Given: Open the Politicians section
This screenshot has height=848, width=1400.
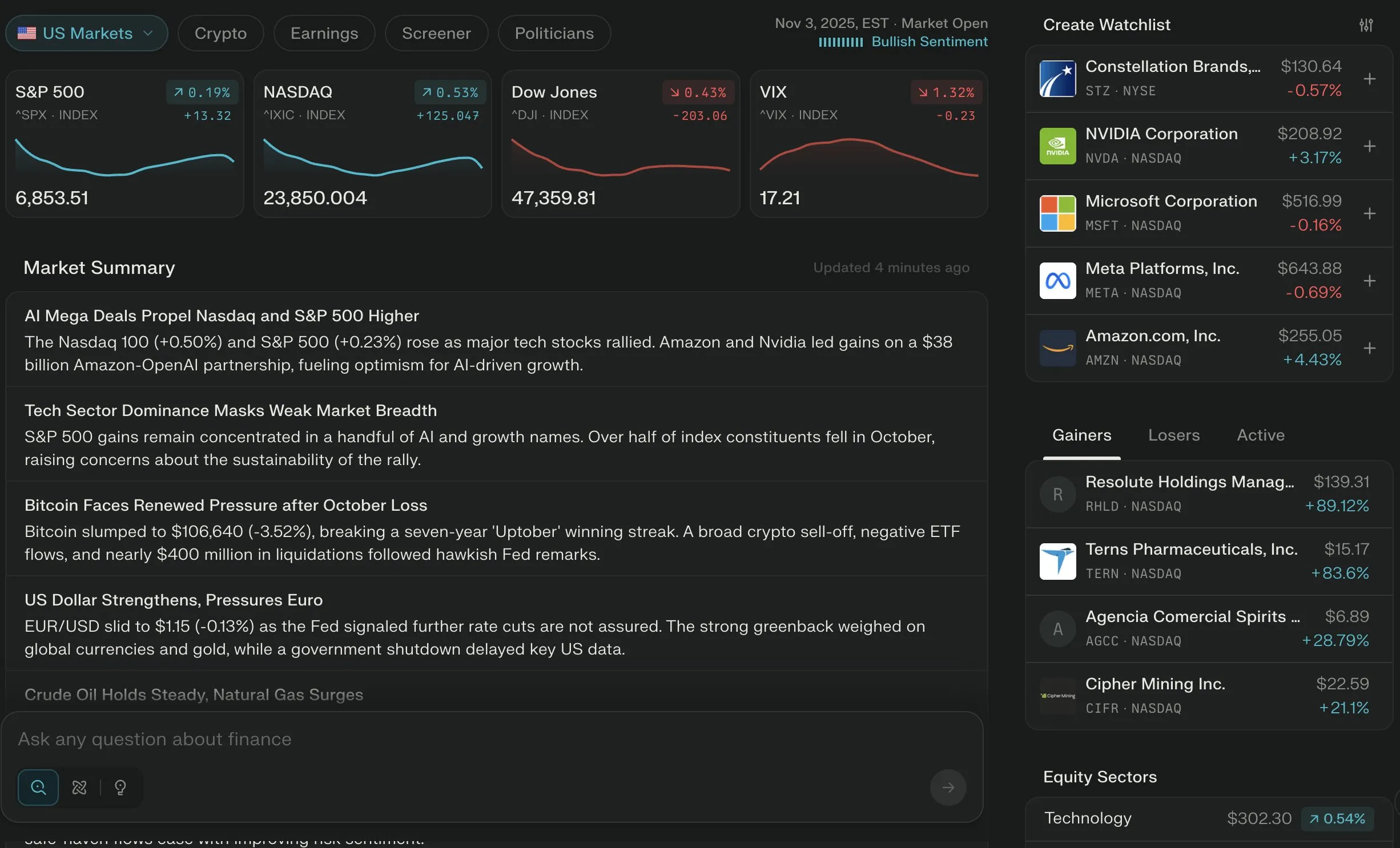Looking at the screenshot, I should point(554,33).
